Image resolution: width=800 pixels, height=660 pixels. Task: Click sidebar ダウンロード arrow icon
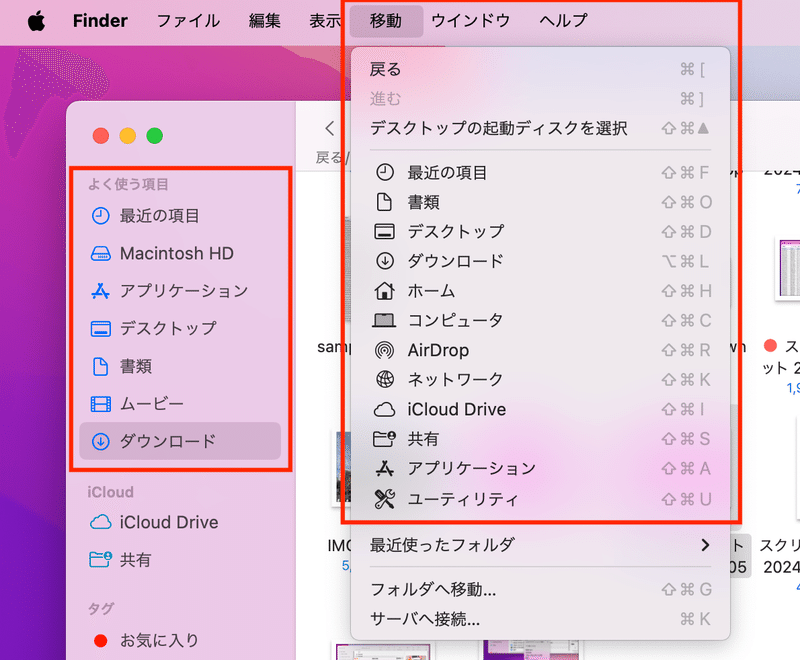pos(101,441)
